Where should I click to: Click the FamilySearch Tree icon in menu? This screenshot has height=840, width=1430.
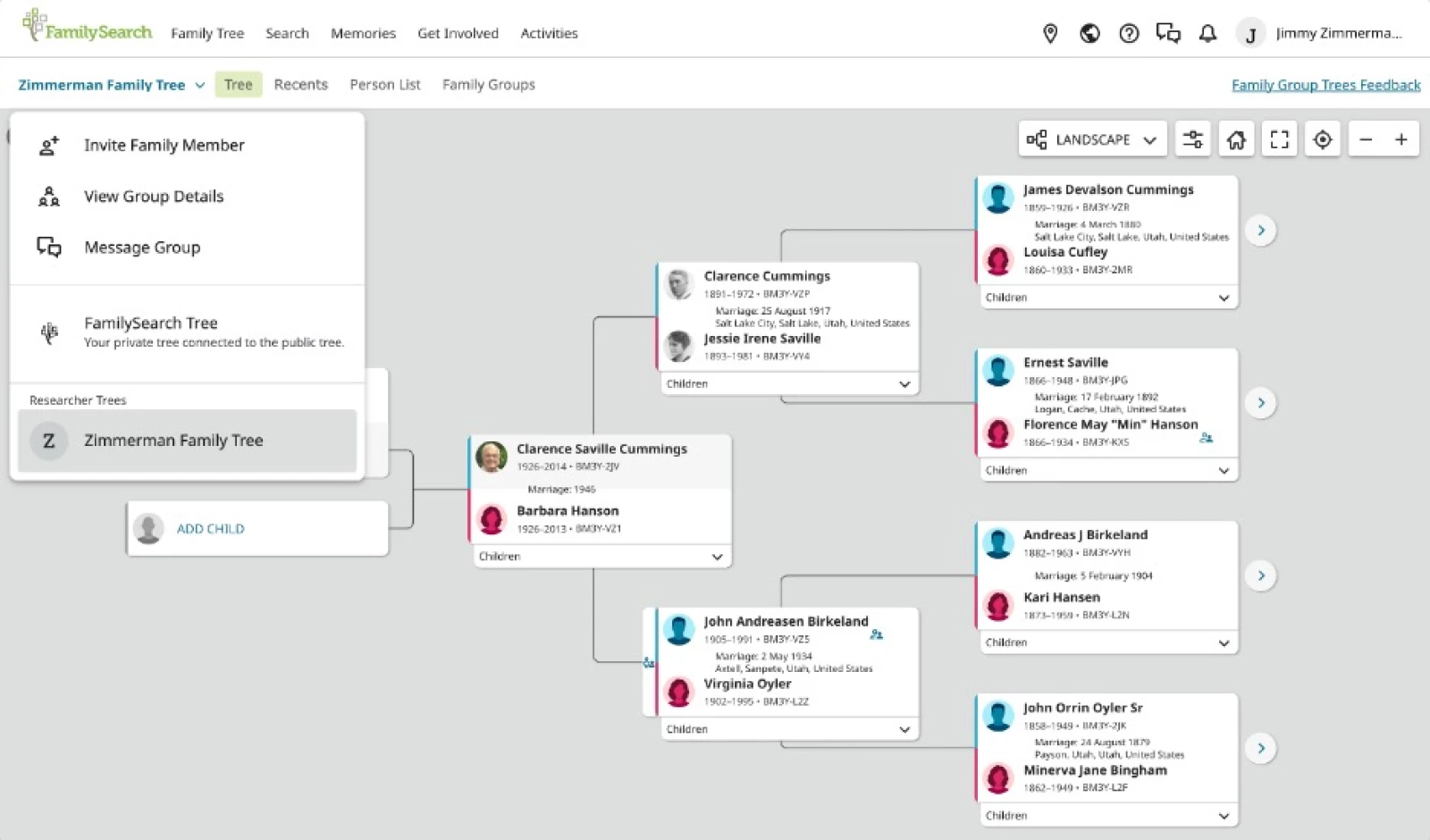[49, 332]
